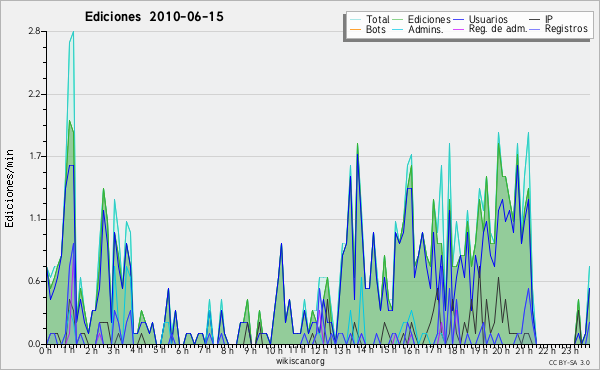Click the CC BY-SA 3.0 license text

[x=569, y=363]
